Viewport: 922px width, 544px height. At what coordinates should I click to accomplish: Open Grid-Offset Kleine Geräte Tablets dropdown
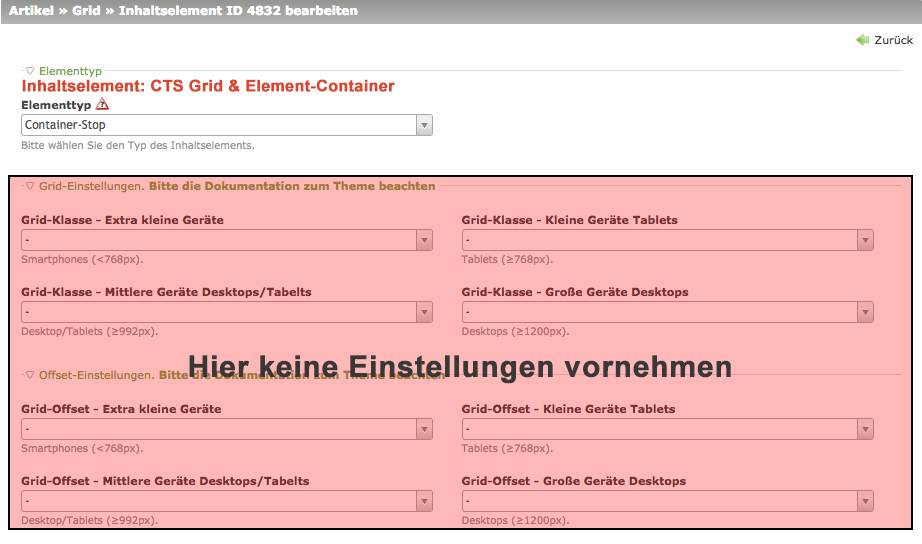(x=667, y=429)
